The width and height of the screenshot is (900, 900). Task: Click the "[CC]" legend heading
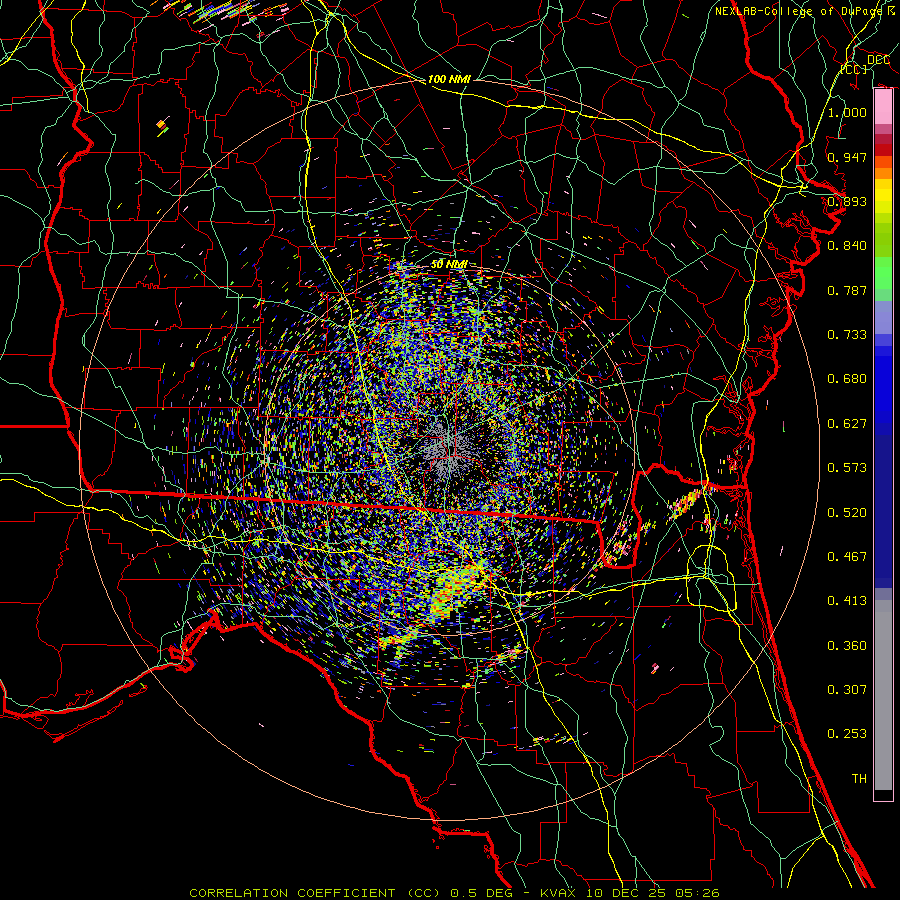pyautogui.click(x=854, y=69)
